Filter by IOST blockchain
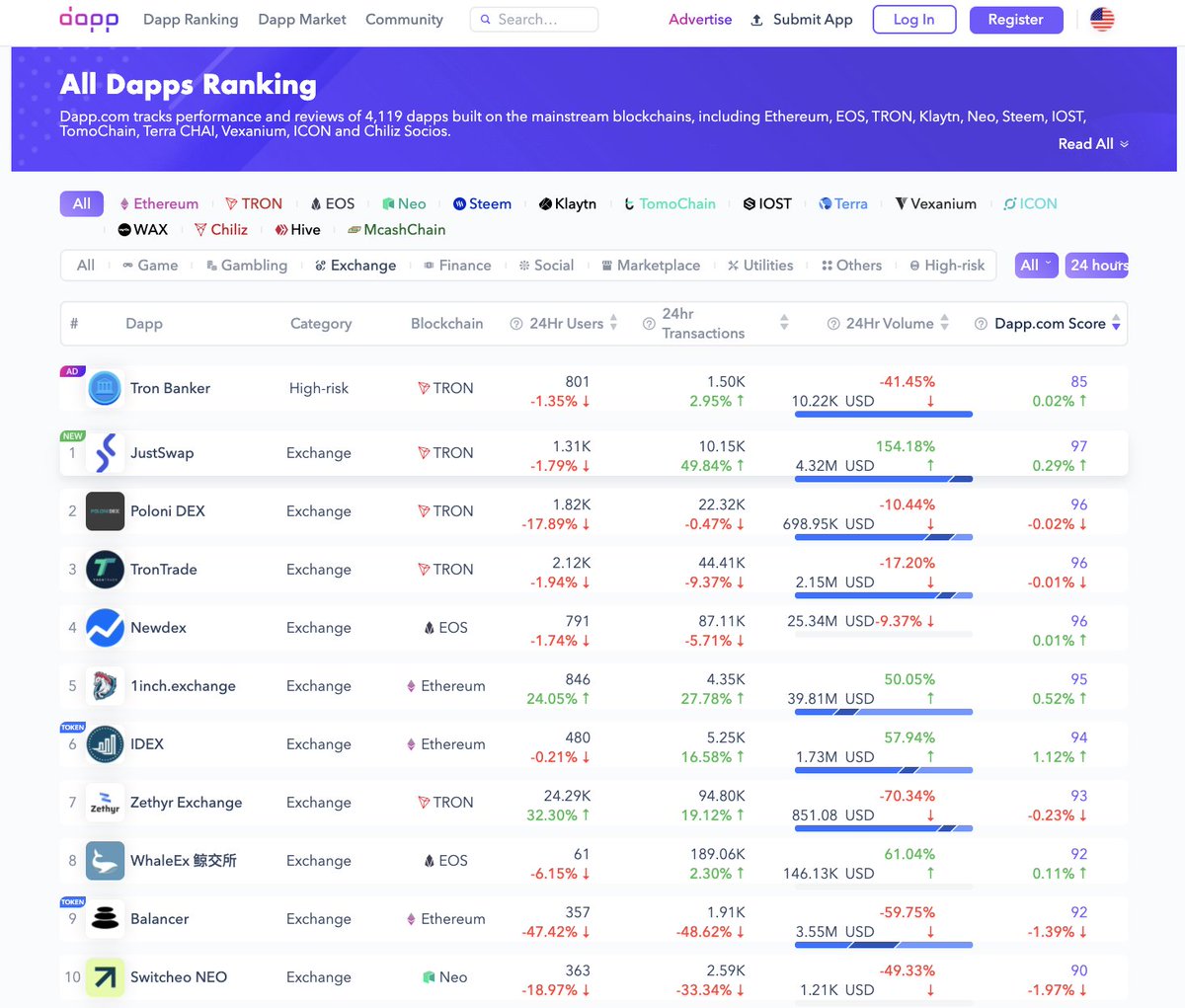This screenshot has width=1185, height=1008. tap(767, 203)
